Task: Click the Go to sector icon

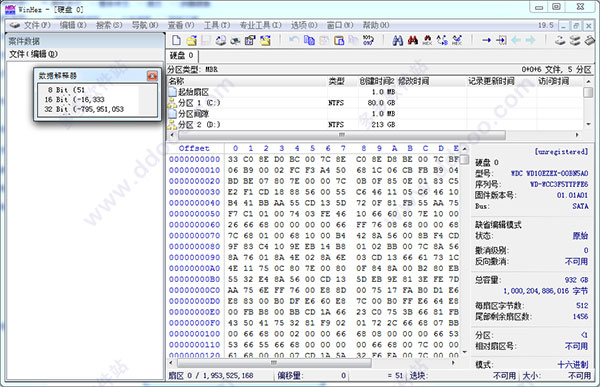Action: pos(501,40)
